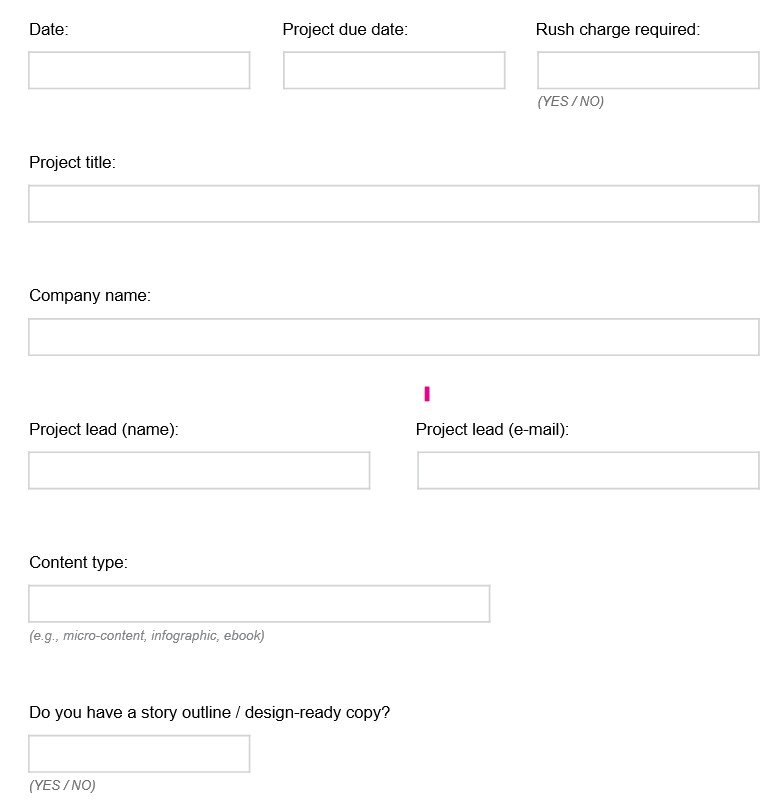Click the story outline YES/NO answer field
This screenshot has height=803, width=782.
pos(139,754)
